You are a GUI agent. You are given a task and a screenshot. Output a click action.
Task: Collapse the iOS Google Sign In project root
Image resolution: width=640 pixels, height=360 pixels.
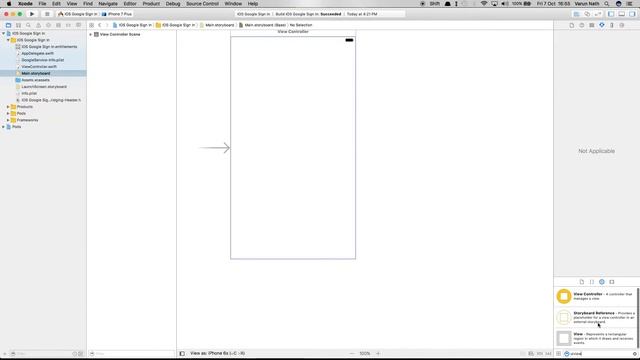[x=4, y=33]
